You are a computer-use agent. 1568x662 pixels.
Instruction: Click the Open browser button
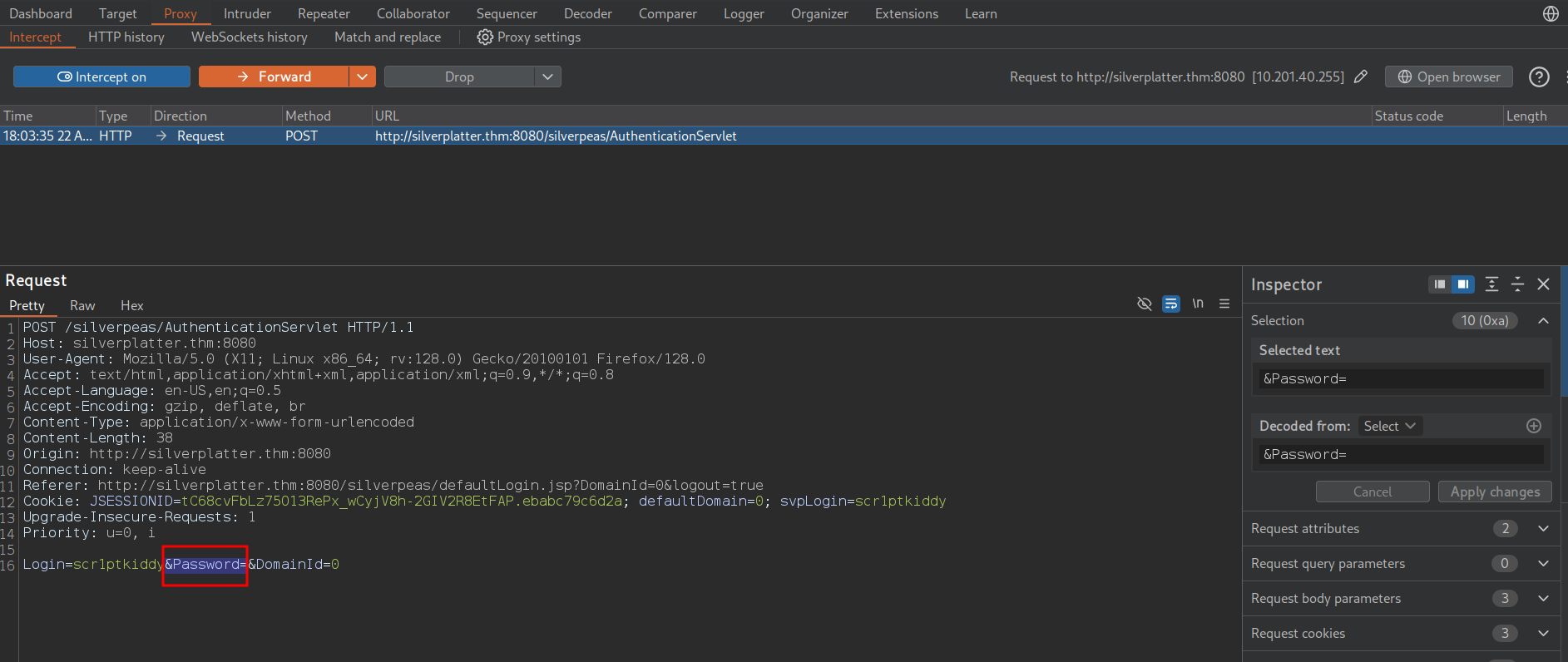point(1448,77)
